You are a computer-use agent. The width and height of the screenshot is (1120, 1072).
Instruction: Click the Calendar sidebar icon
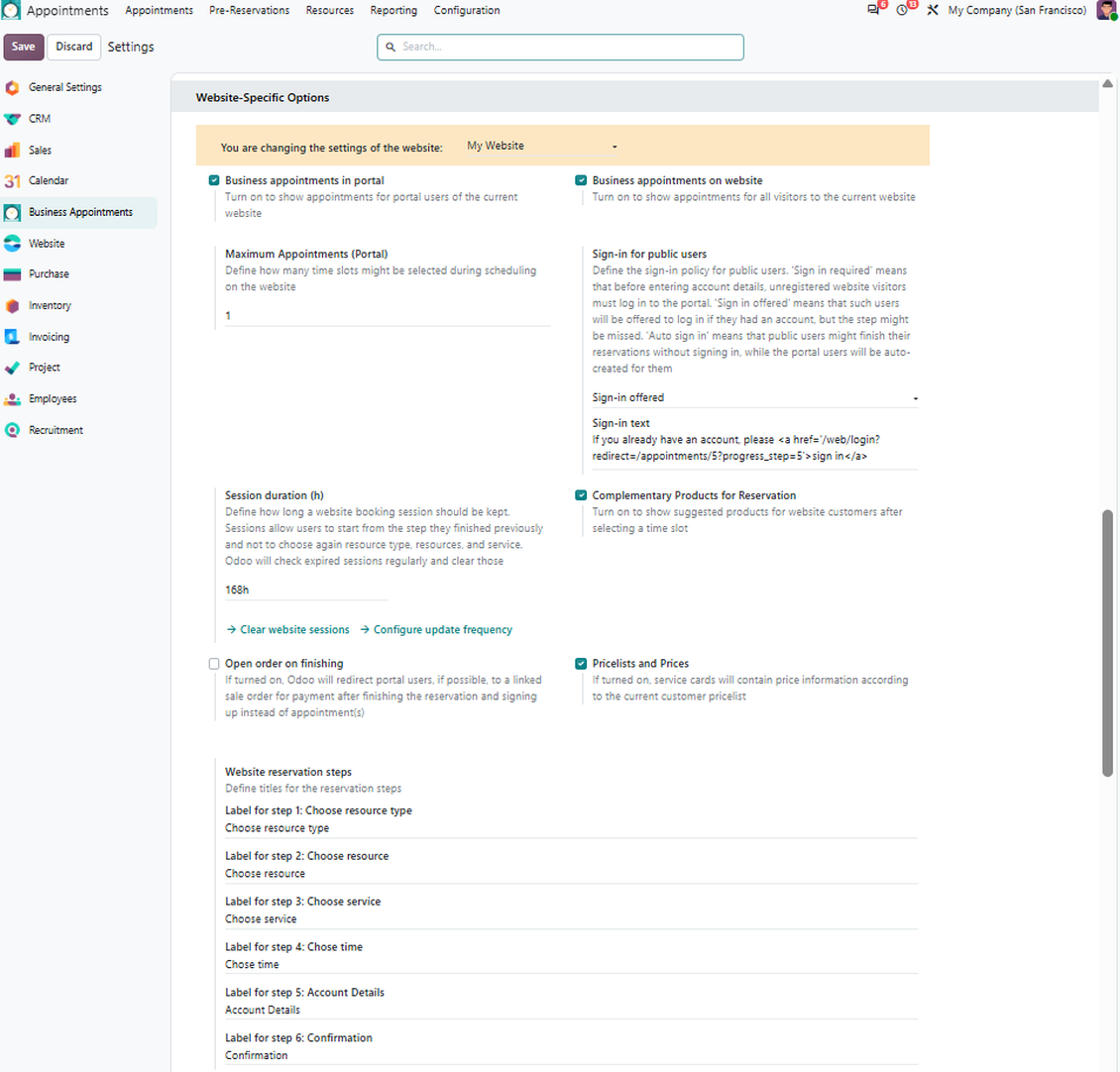[12, 180]
